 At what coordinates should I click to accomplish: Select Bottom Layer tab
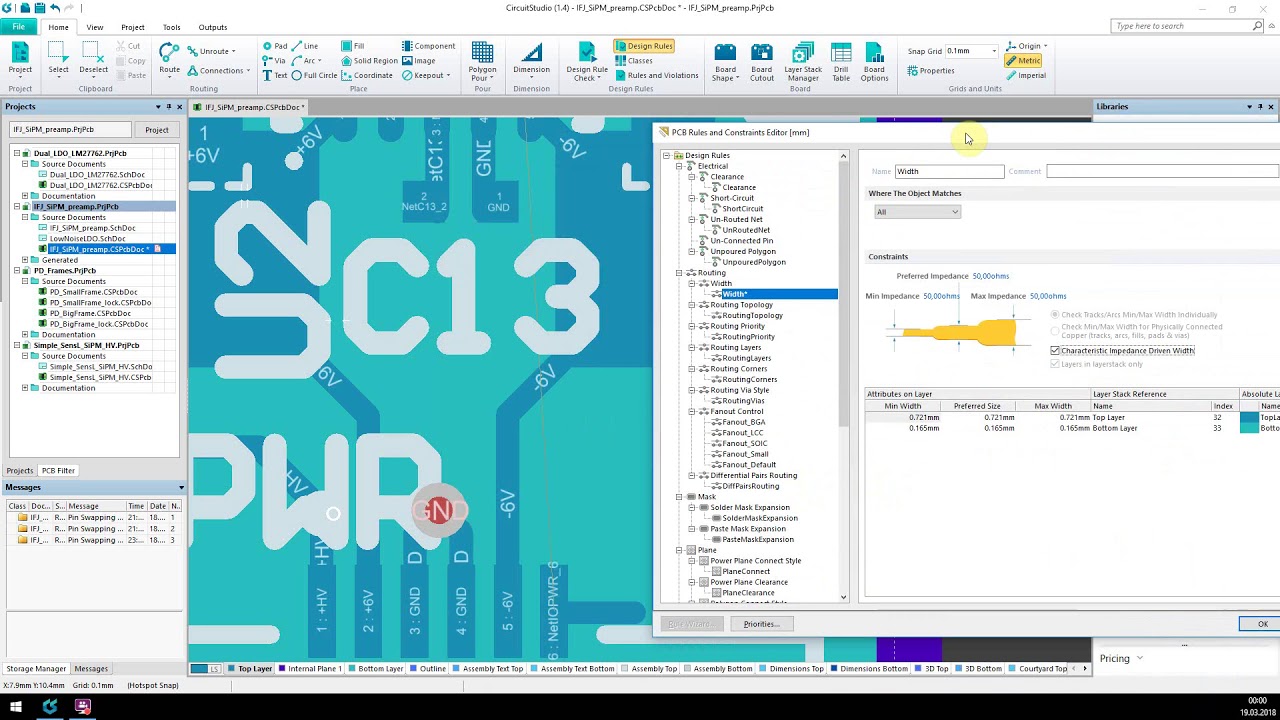click(x=375, y=669)
